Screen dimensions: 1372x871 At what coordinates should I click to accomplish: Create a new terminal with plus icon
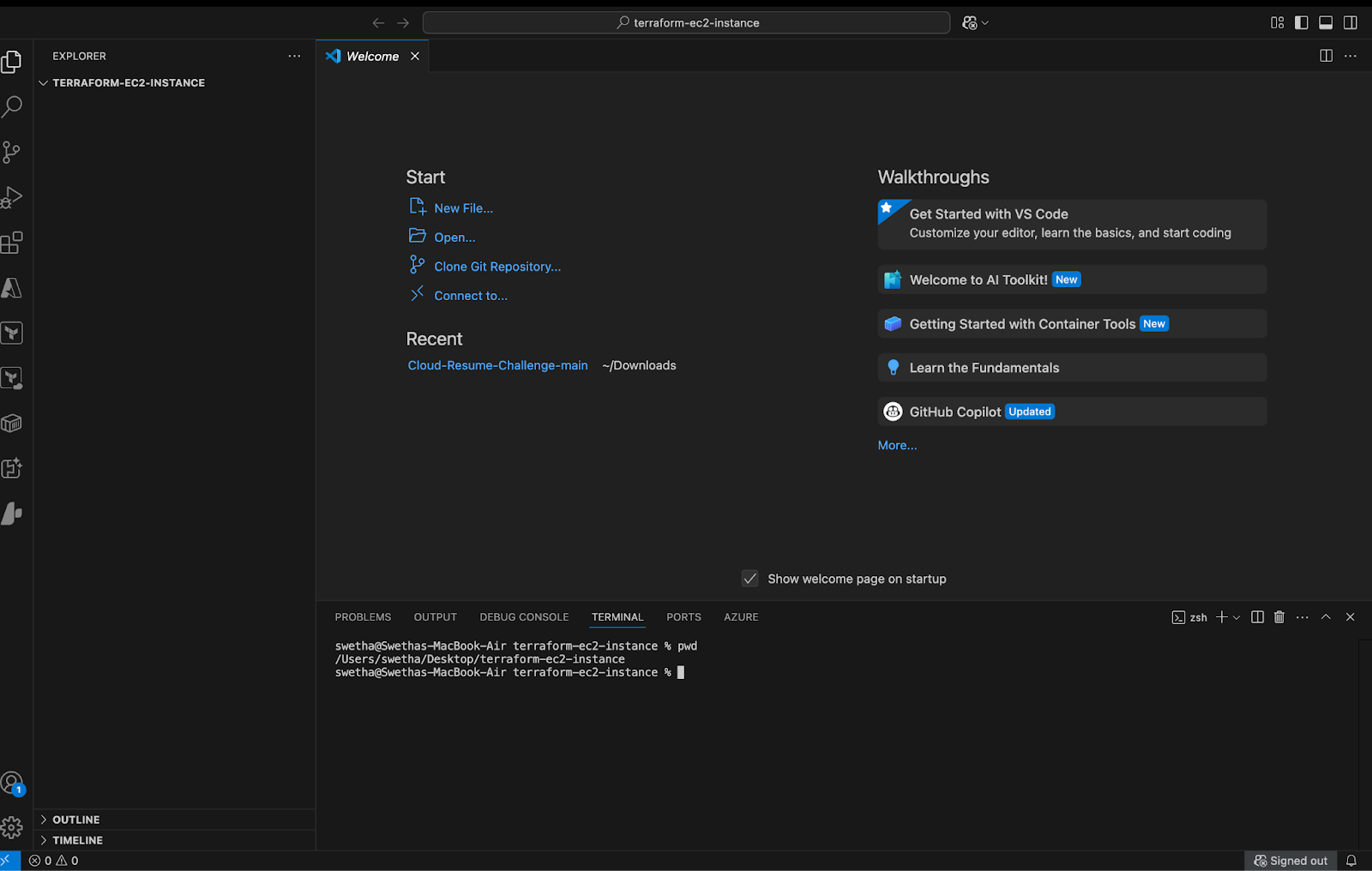[1222, 617]
